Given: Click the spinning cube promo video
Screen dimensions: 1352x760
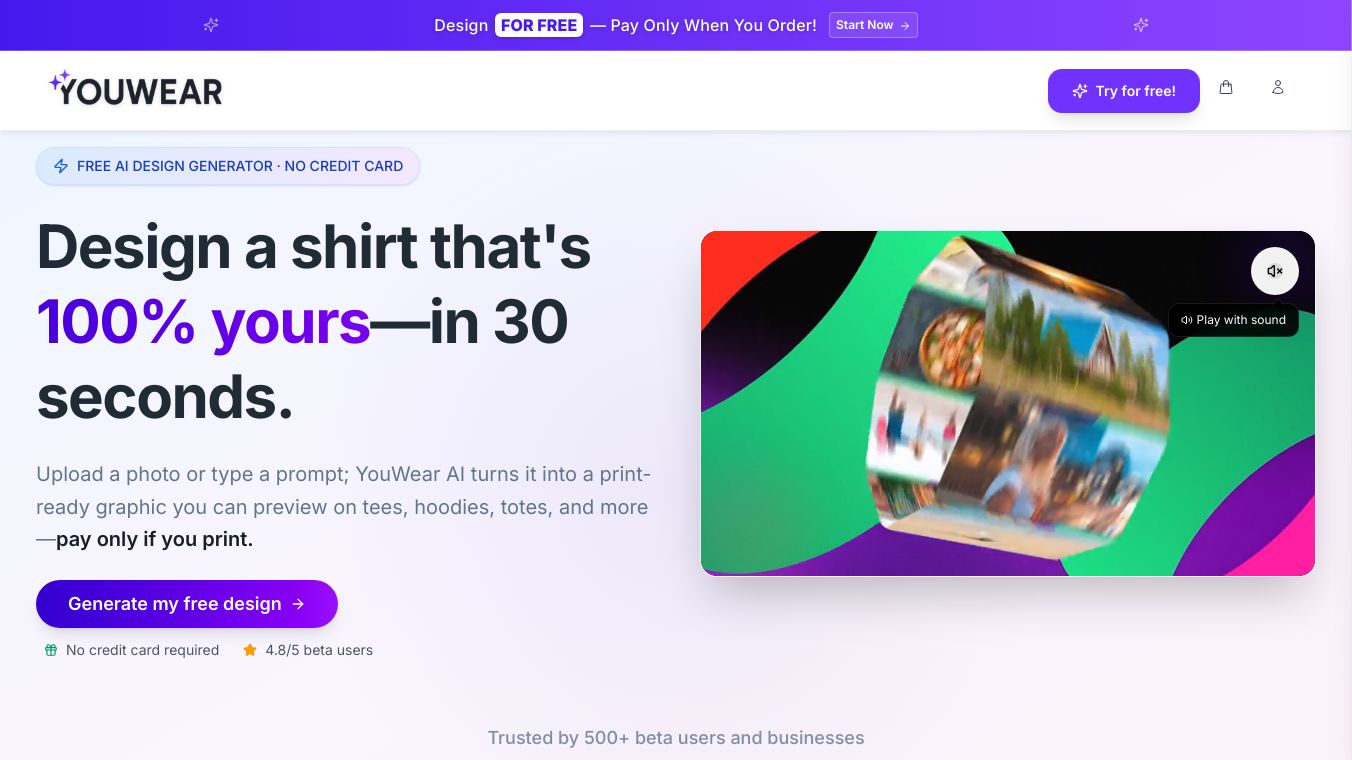Looking at the screenshot, I should [1007, 403].
